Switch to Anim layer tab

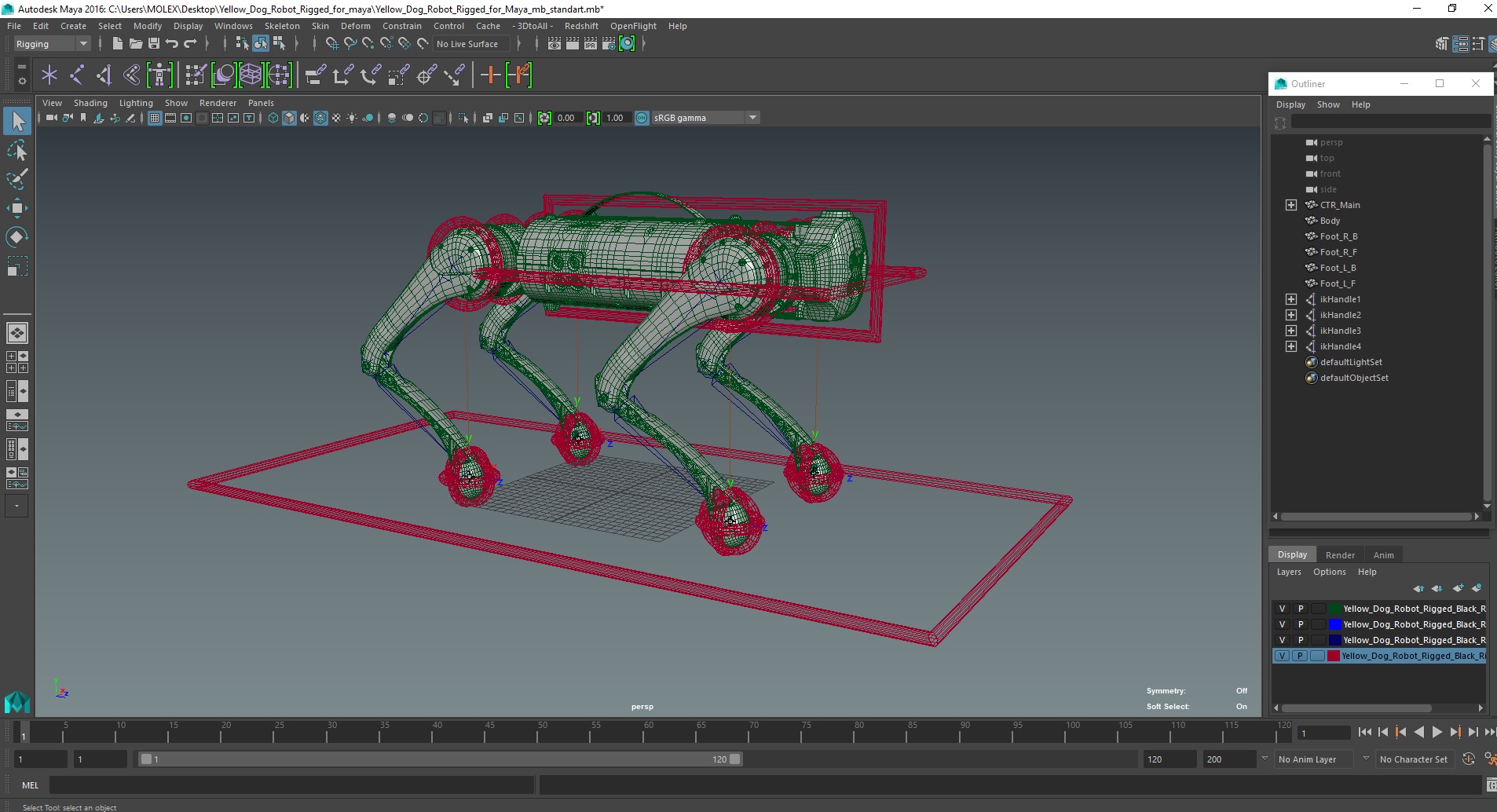[1383, 555]
